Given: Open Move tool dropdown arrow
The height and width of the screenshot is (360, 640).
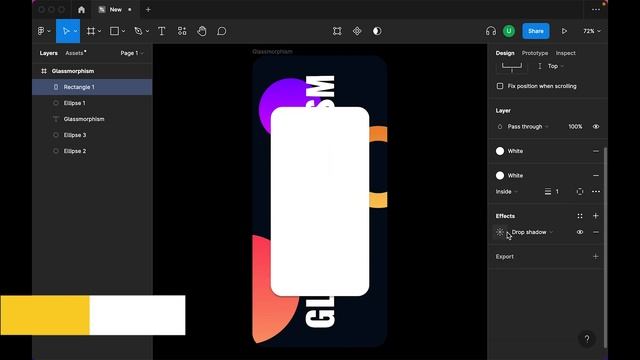Looking at the screenshot, I should coord(76,31).
